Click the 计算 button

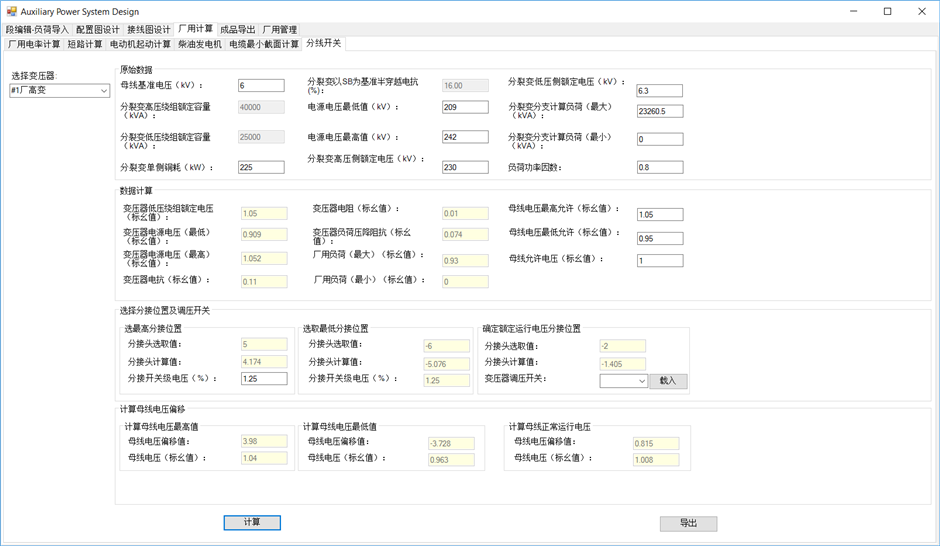point(252,523)
